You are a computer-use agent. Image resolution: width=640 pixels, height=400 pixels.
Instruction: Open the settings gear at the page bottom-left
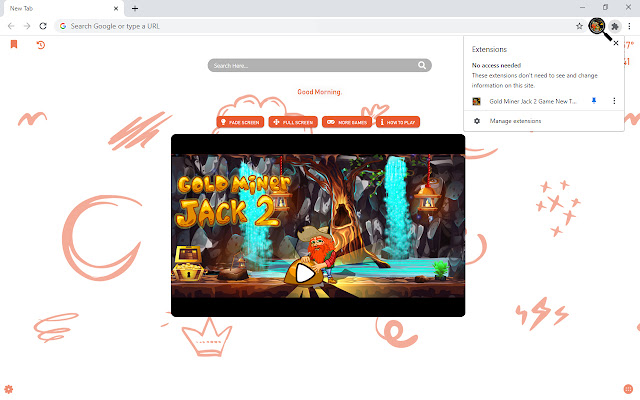point(9,389)
